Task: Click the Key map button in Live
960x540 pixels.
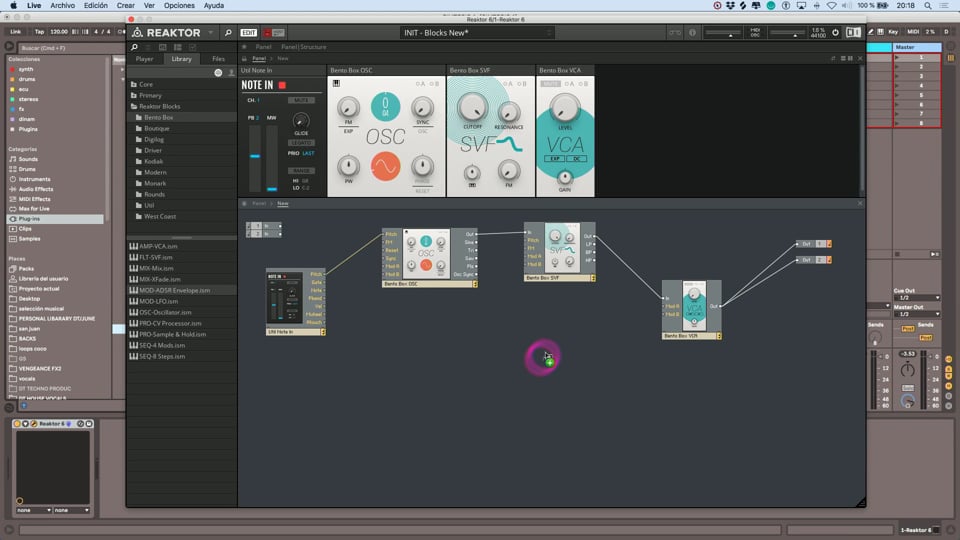Action: (x=893, y=32)
